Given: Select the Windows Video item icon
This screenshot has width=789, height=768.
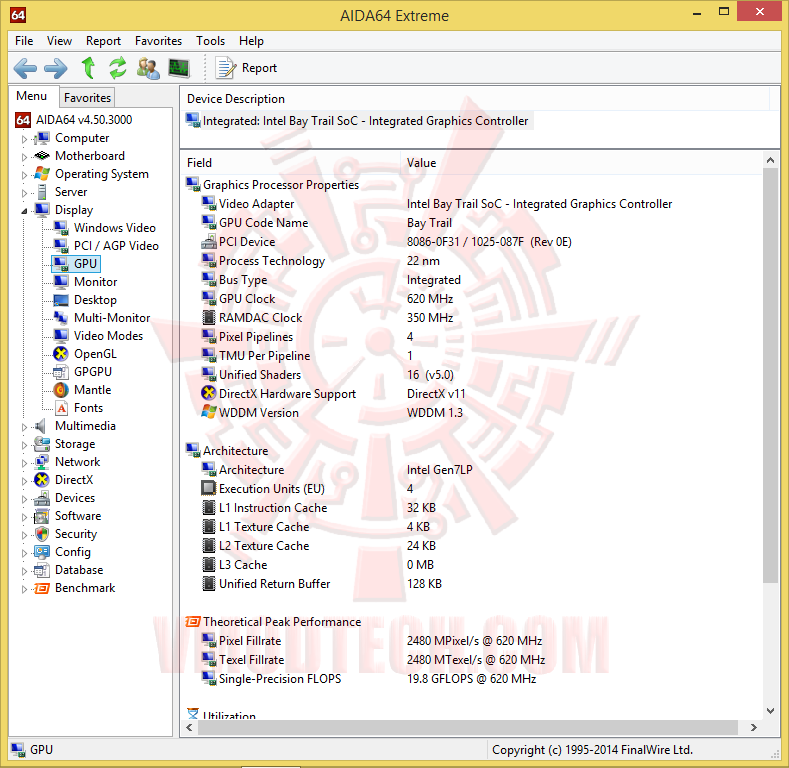Looking at the screenshot, I should coord(61,228).
